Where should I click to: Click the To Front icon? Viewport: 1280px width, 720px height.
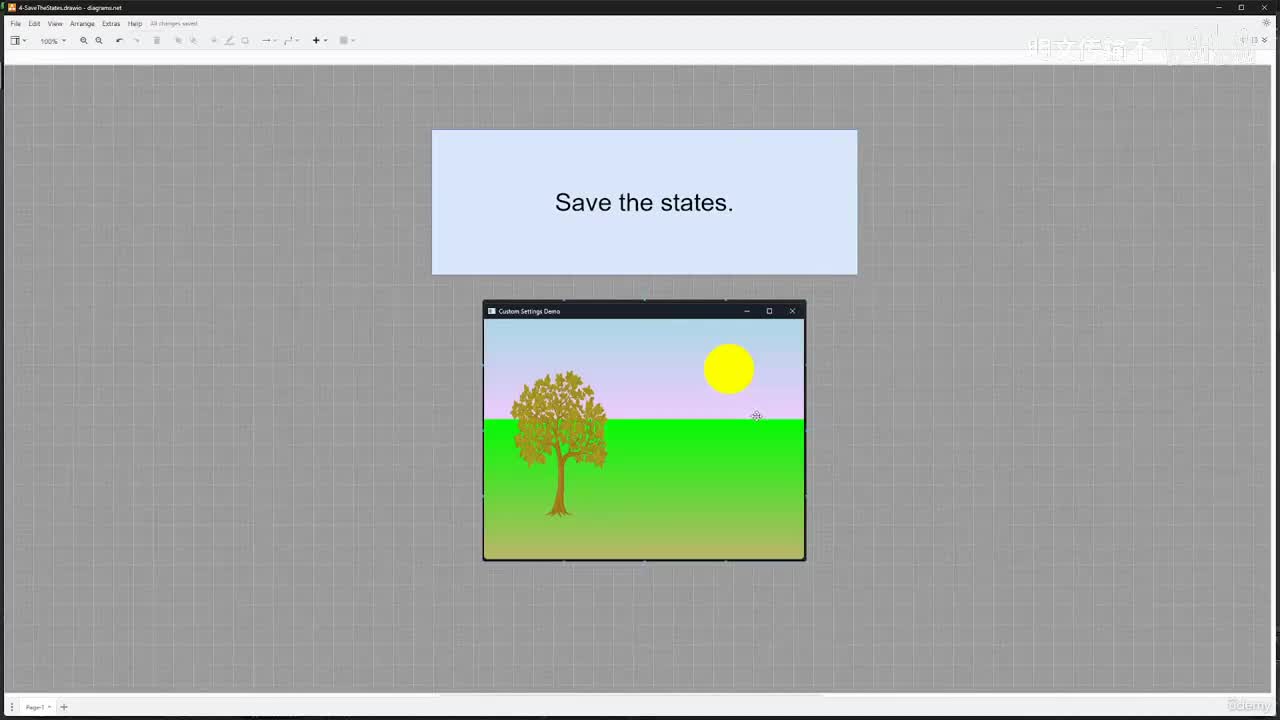[179, 41]
